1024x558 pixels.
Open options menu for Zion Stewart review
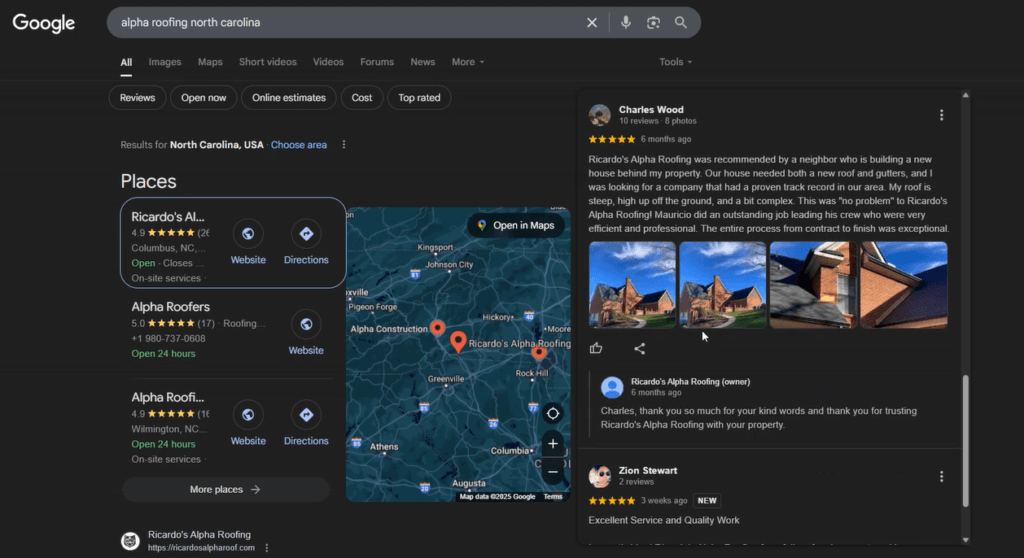pos(941,476)
